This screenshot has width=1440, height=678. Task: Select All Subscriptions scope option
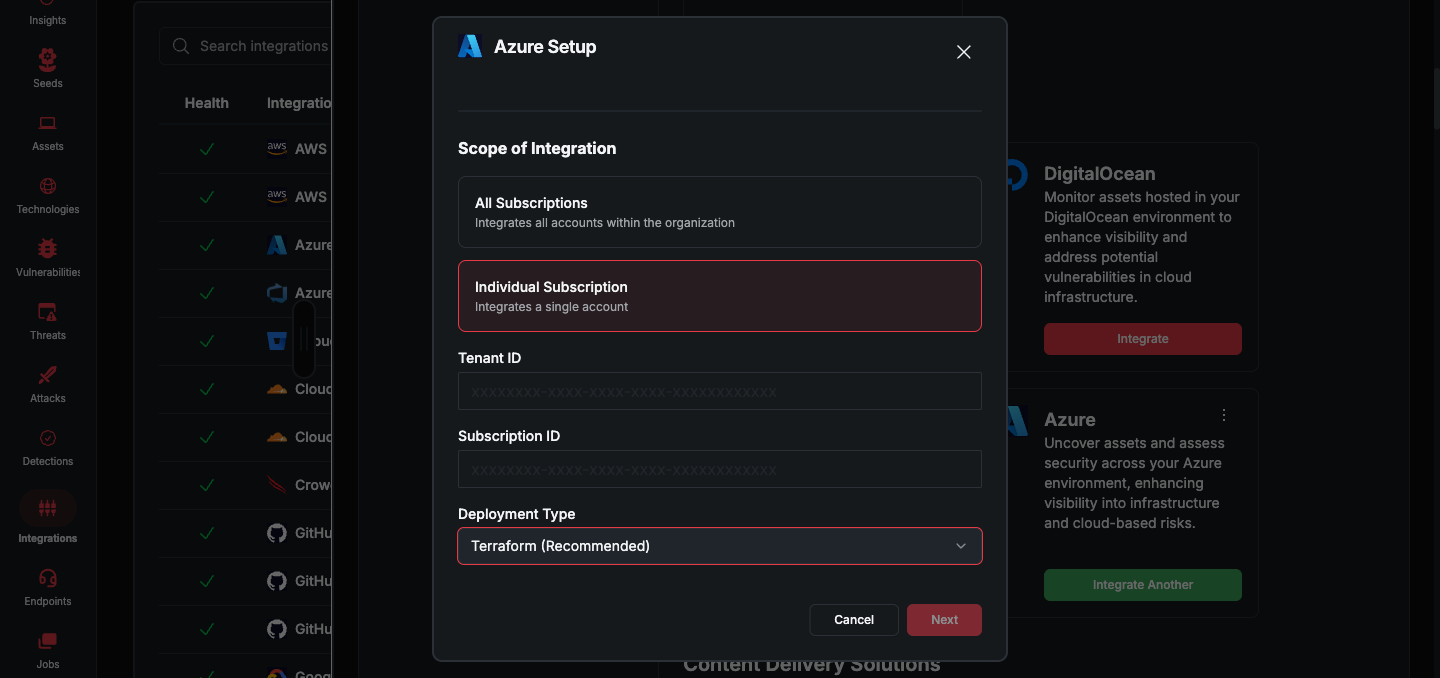[720, 212]
